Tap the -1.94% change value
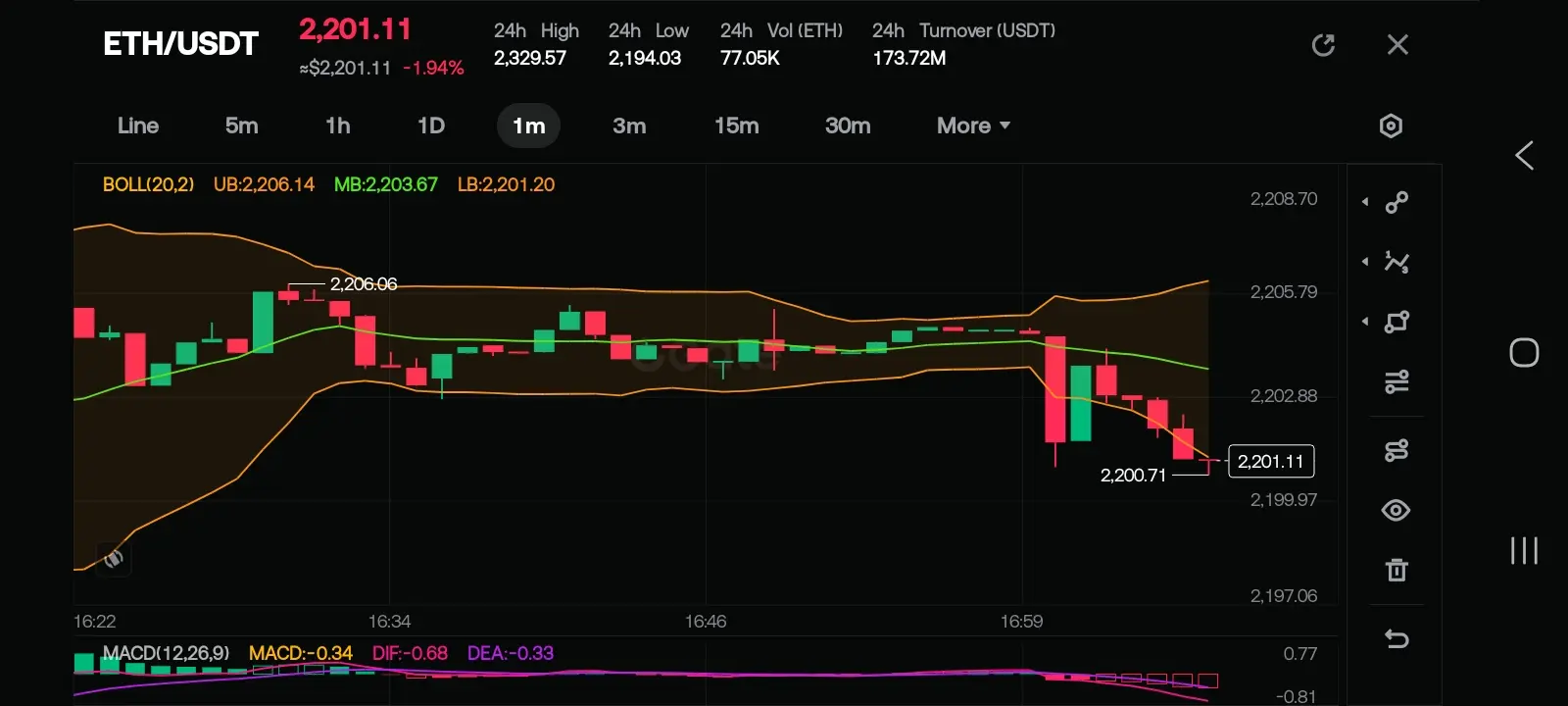 click(x=433, y=68)
